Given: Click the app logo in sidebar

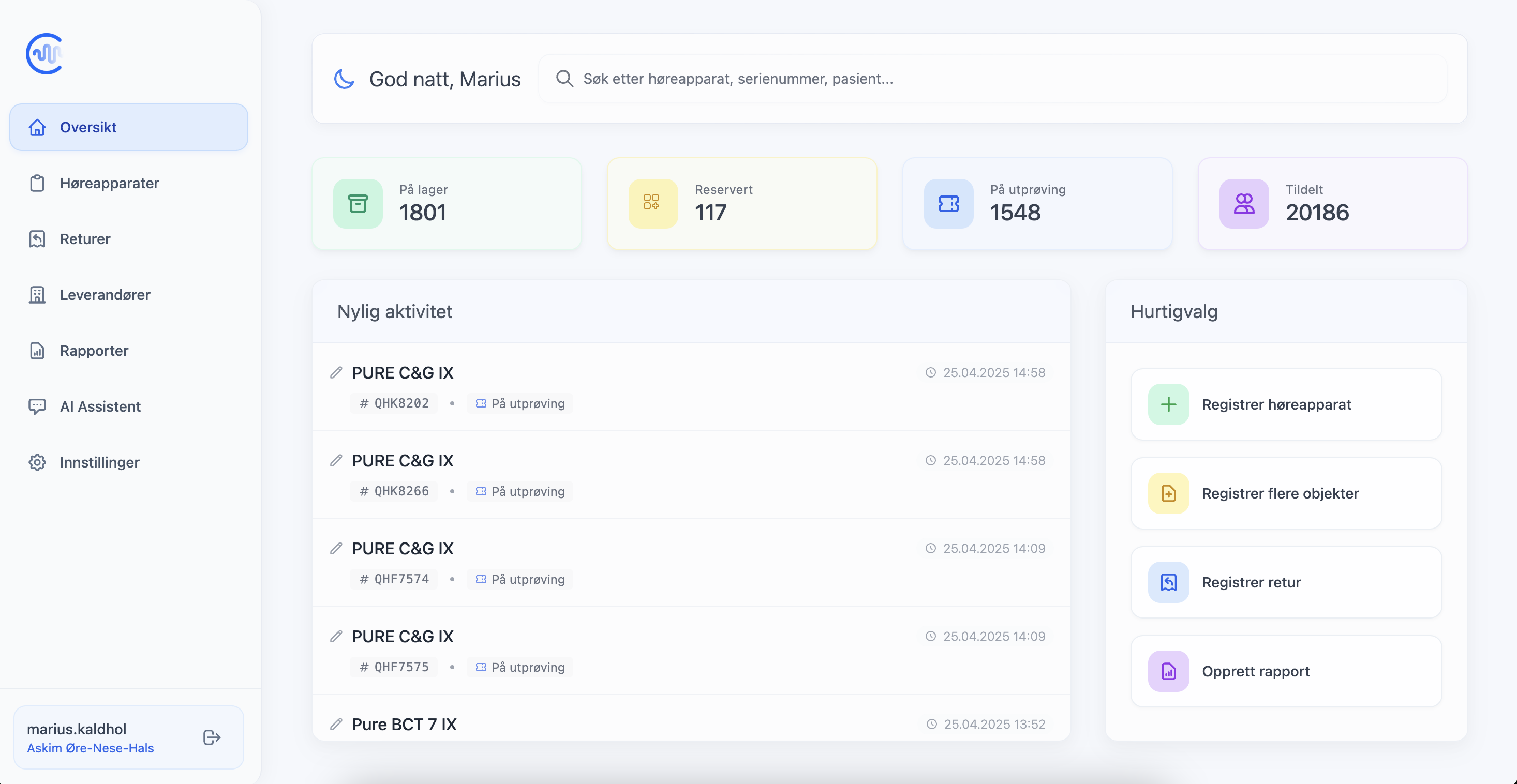Looking at the screenshot, I should (45, 54).
